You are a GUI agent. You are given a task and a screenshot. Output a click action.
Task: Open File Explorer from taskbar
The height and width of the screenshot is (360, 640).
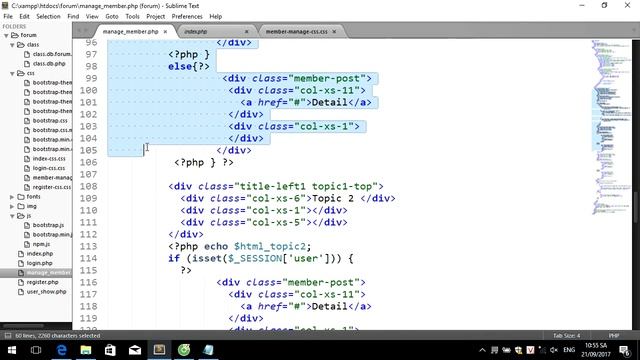pyautogui.click(x=86, y=350)
